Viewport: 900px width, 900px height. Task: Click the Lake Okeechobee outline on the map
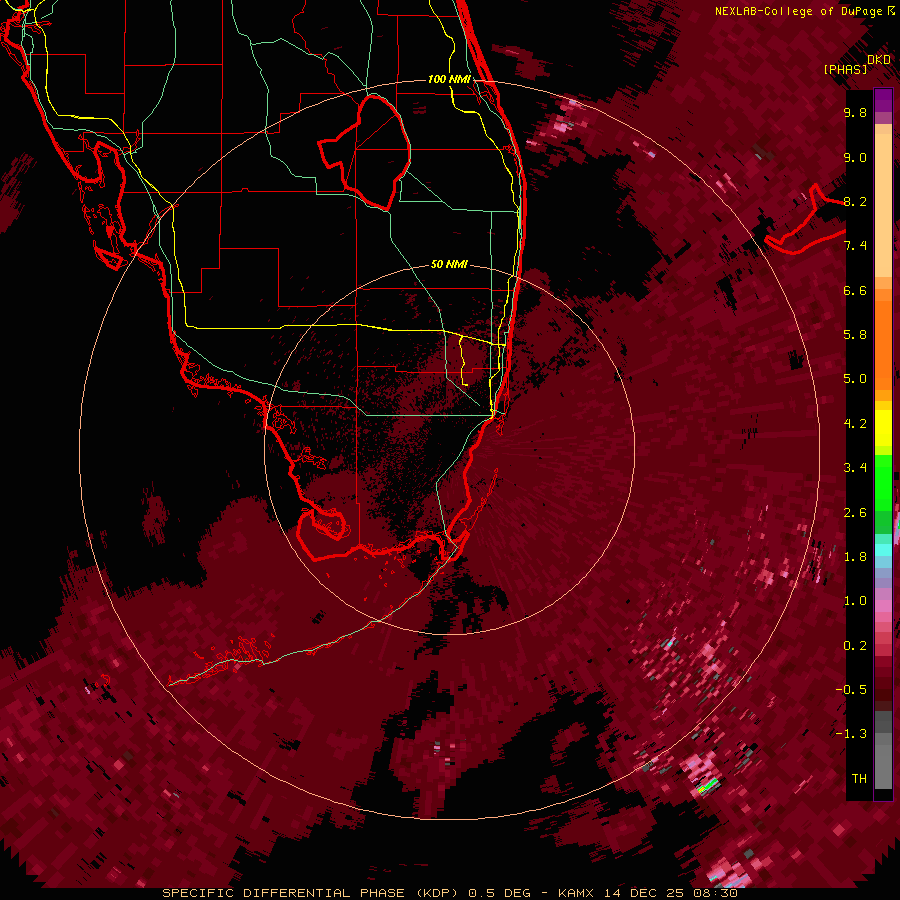(364, 152)
